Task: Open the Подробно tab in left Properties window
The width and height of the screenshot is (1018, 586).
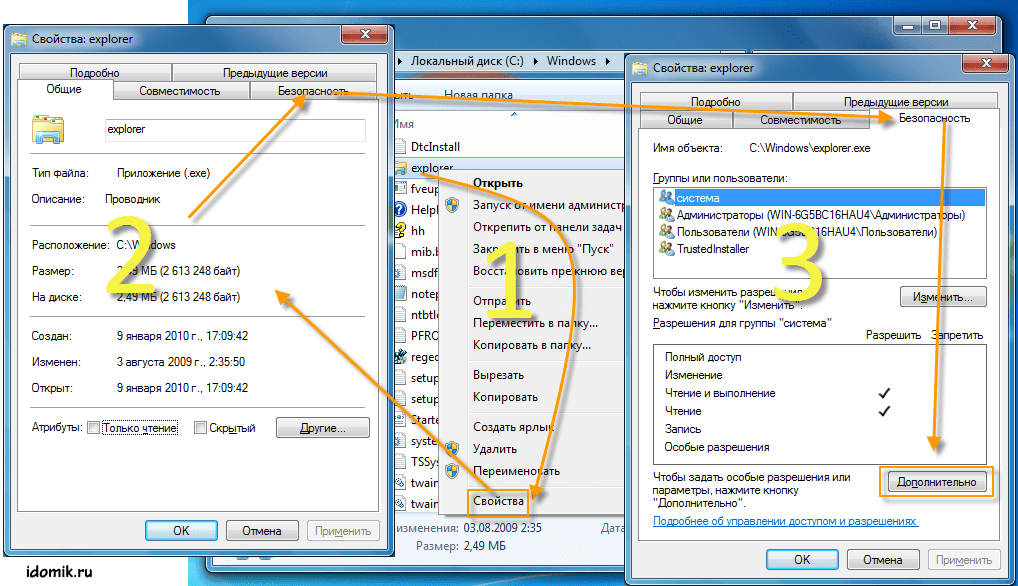Action: pos(95,73)
